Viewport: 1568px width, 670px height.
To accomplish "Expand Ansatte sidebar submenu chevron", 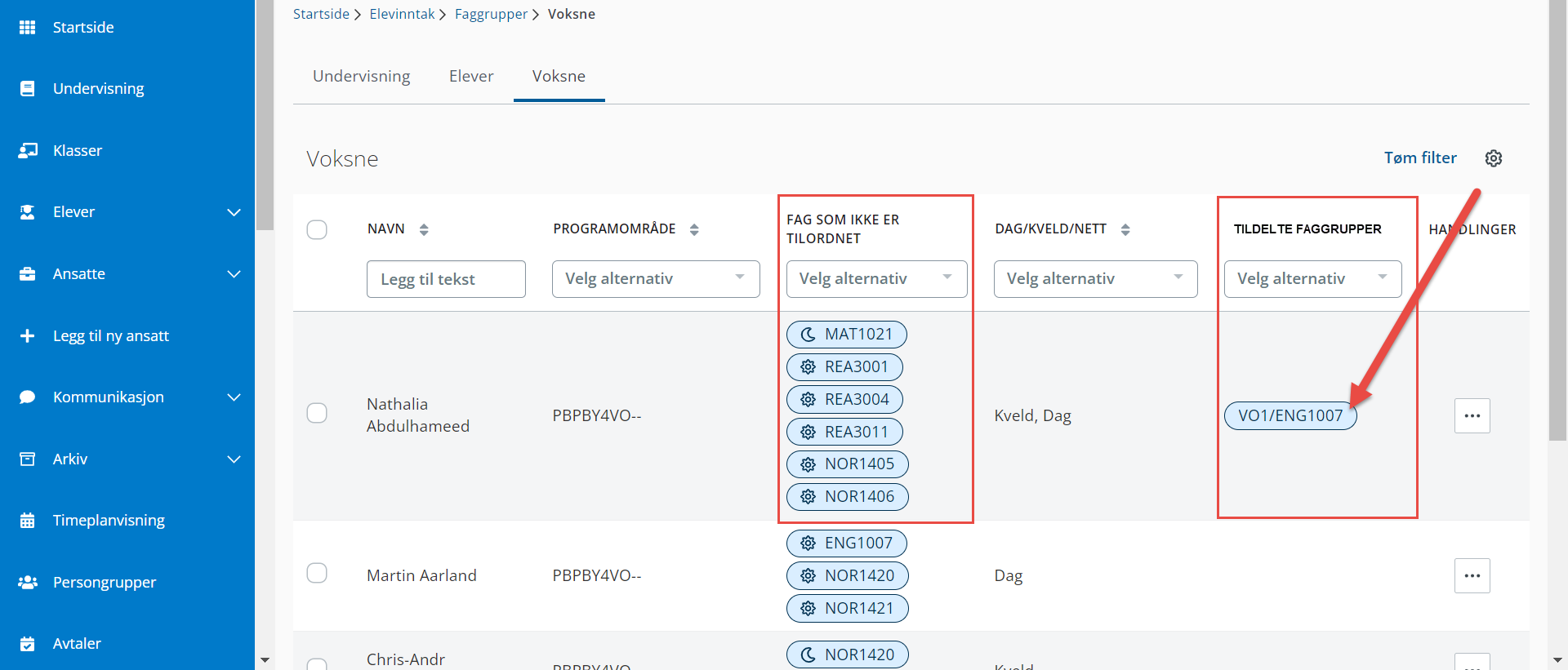I will click(234, 274).
